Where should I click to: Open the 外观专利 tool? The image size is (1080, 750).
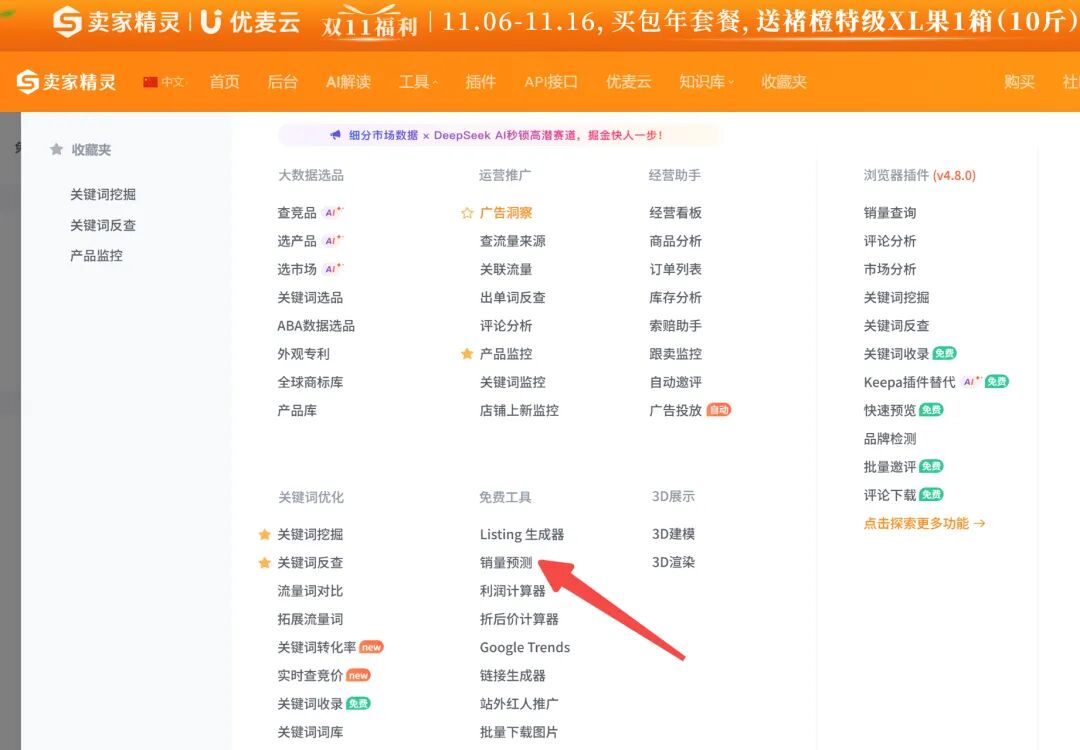point(303,354)
